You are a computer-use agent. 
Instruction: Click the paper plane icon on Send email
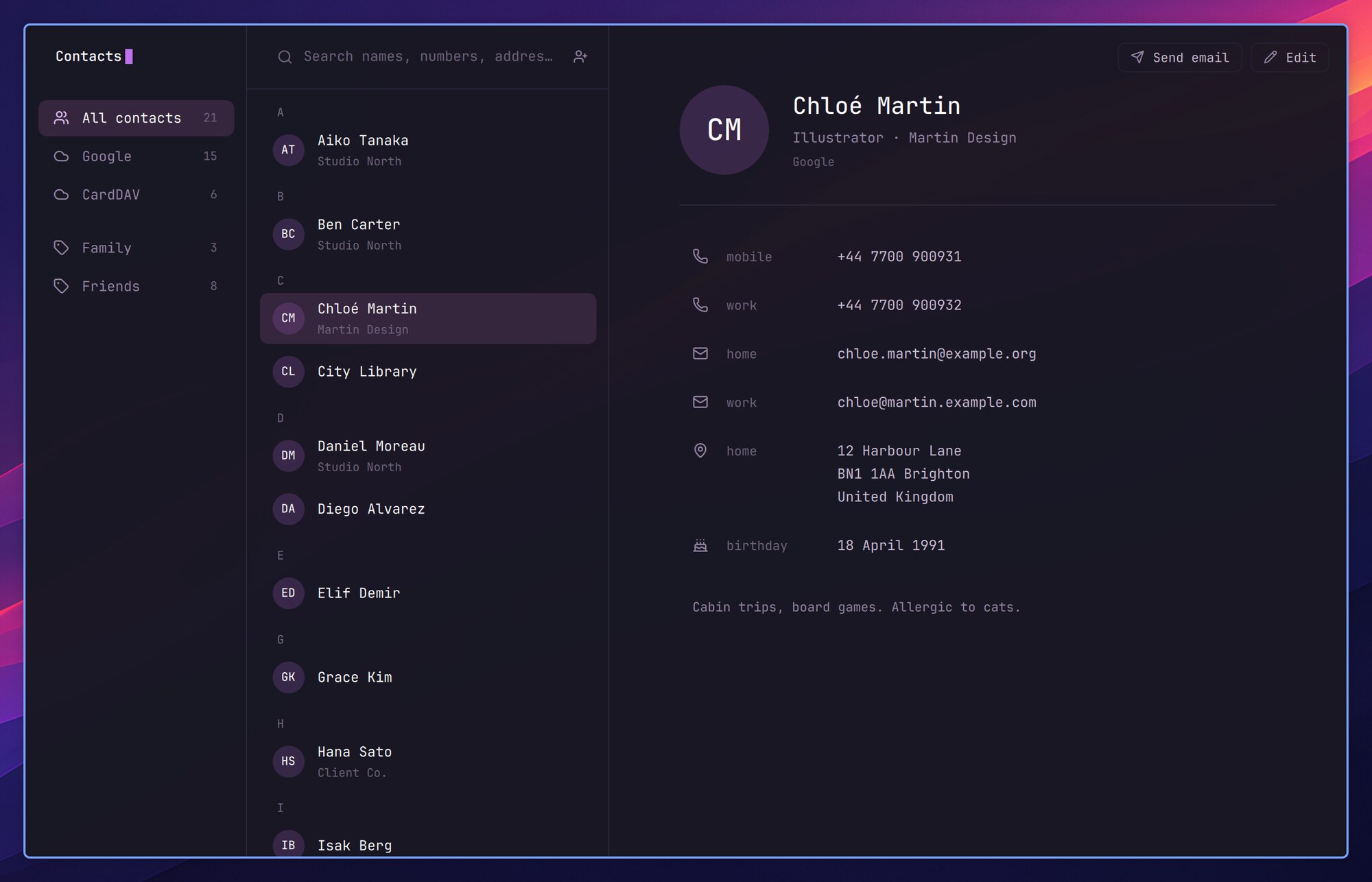pos(1137,58)
